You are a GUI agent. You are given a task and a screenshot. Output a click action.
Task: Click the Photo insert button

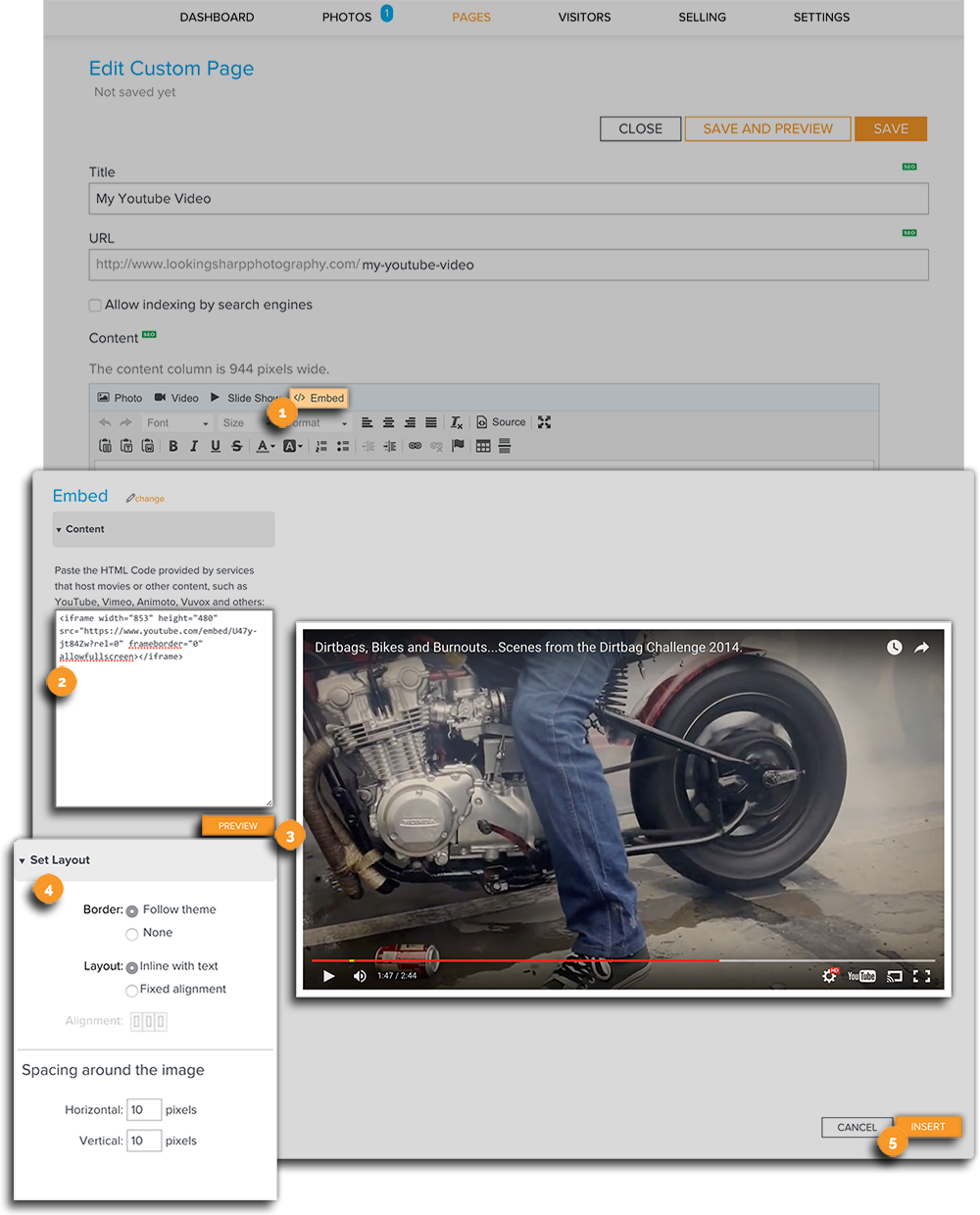pos(120,398)
